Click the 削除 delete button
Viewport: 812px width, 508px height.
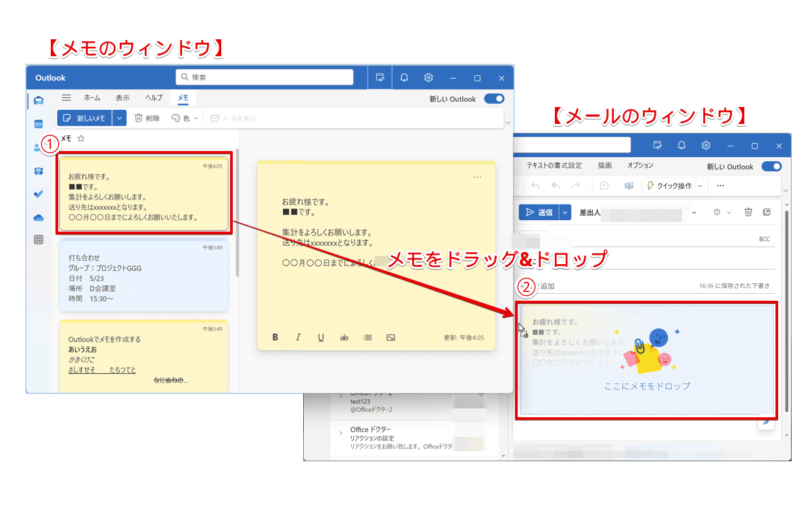click(x=147, y=118)
